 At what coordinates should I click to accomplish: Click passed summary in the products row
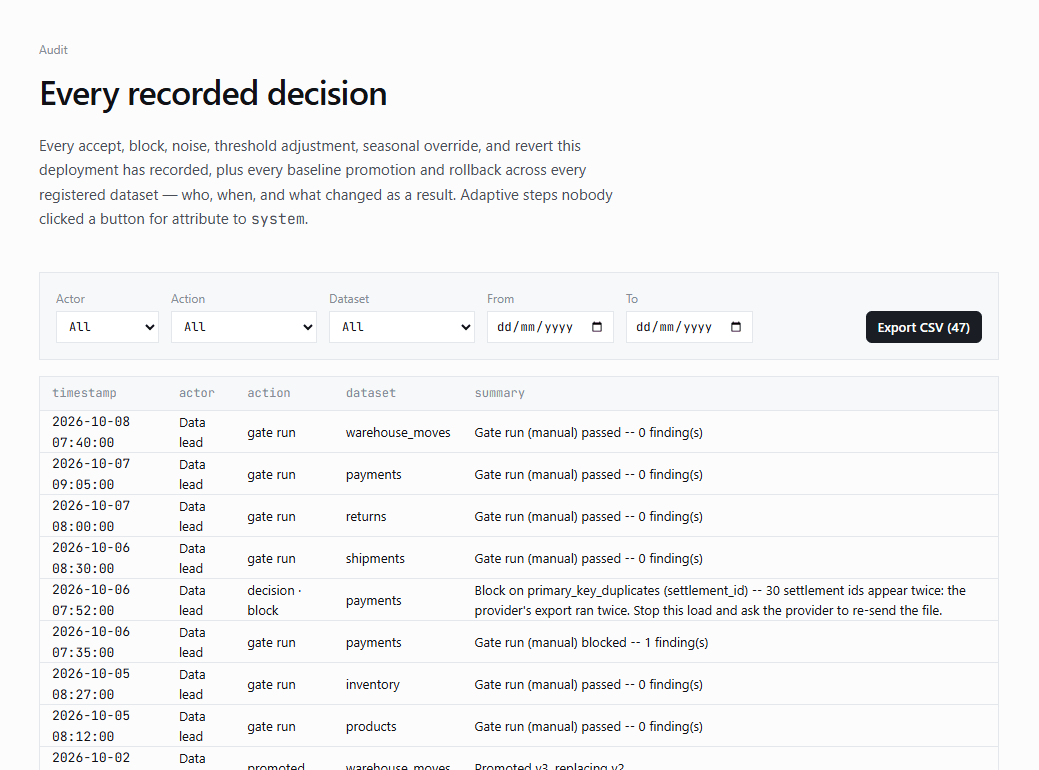tap(588, 727)
